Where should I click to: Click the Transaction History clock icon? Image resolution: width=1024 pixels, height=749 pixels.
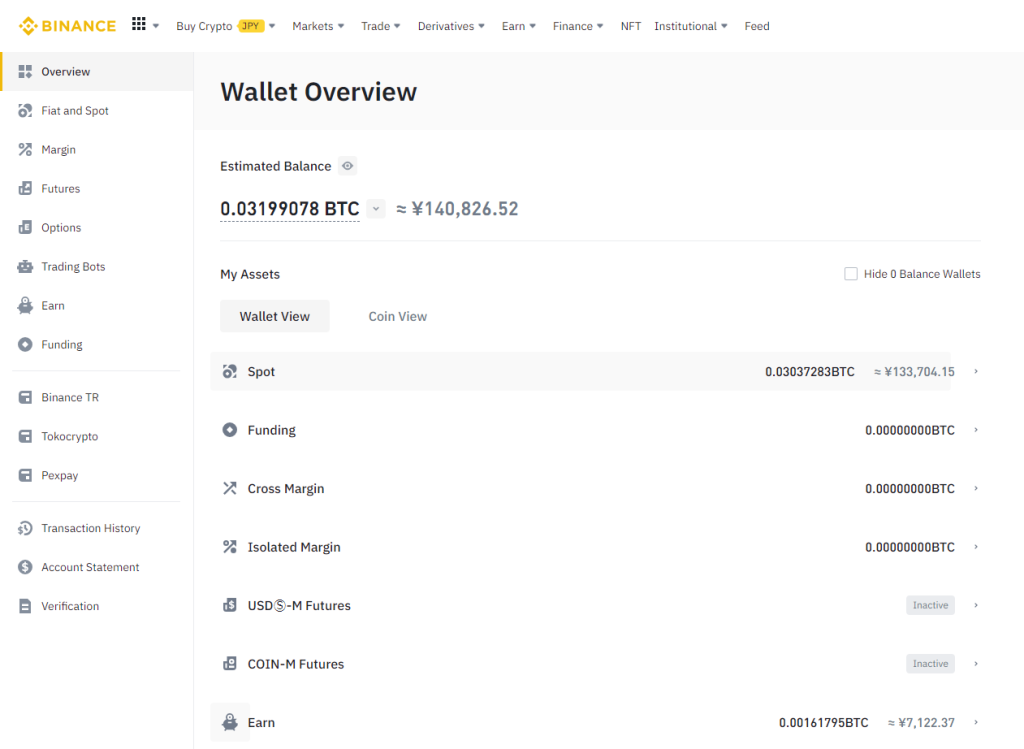[26, 528]
